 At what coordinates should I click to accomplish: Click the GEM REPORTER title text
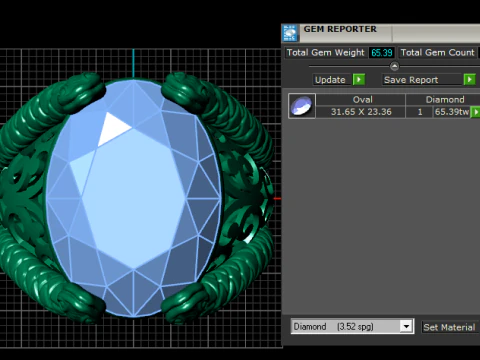coord(340,29)
